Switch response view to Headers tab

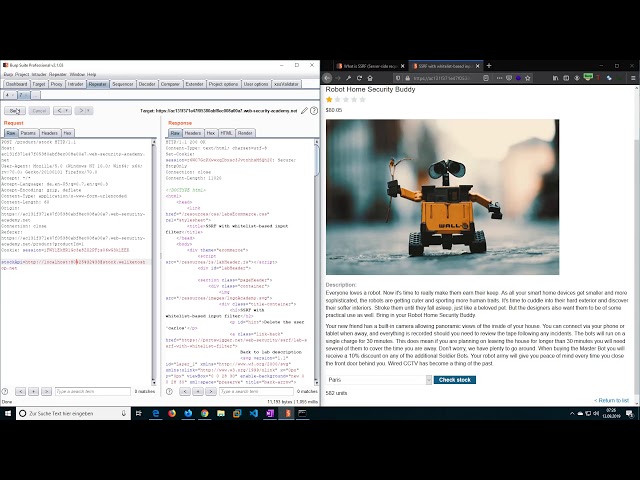[193, 133]
